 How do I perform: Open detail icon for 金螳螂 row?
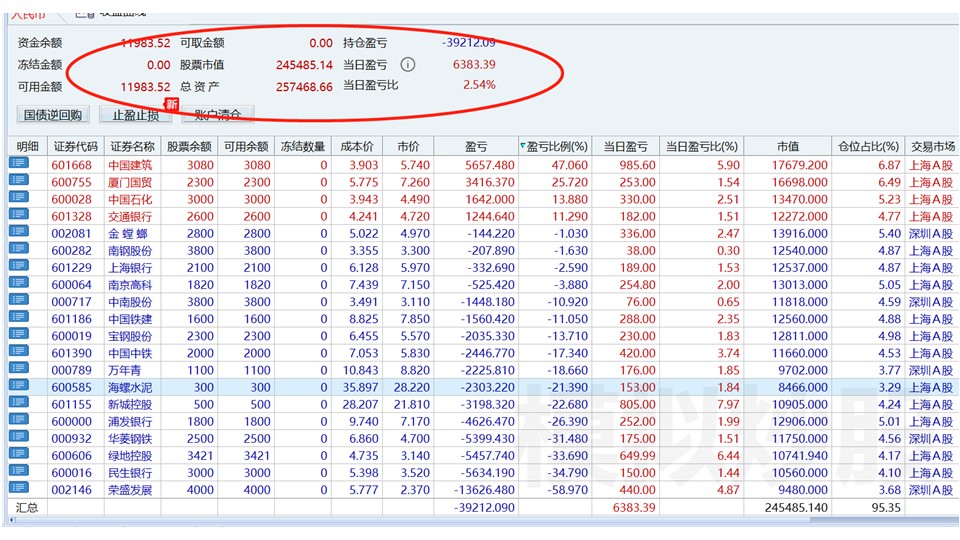point(18,232)
